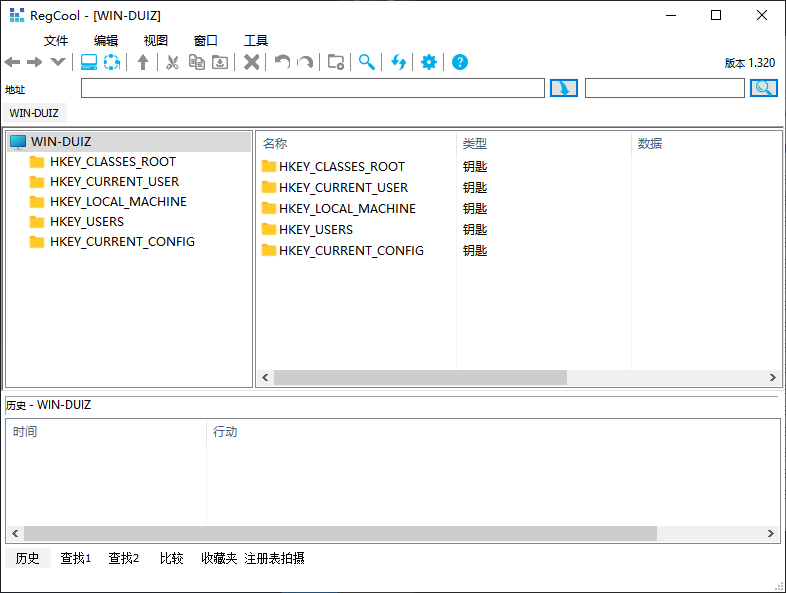
Task: Open the navigation history dropdown chevron
Action: pos(58,62)
